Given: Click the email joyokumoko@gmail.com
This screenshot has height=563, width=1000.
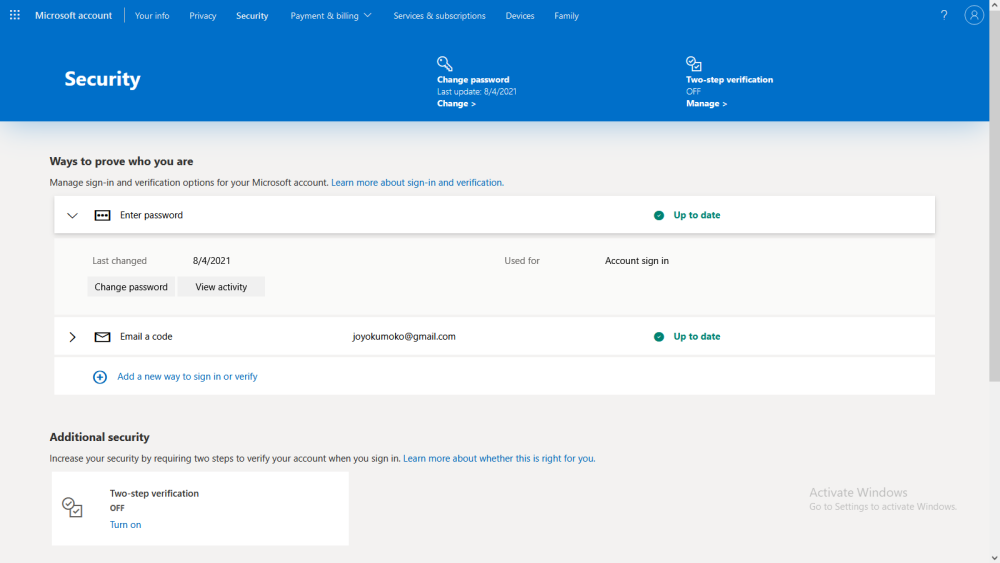Looking at the screenshot, I should [x=404, y=337].
